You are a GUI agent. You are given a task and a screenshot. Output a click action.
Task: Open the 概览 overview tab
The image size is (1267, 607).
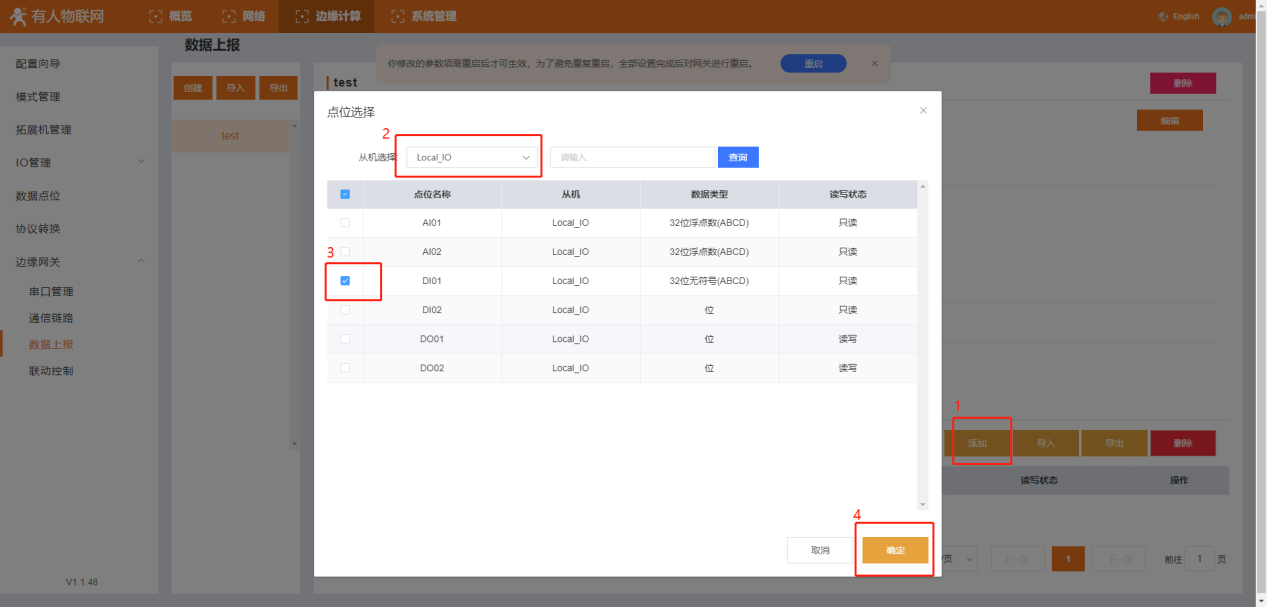170,16
